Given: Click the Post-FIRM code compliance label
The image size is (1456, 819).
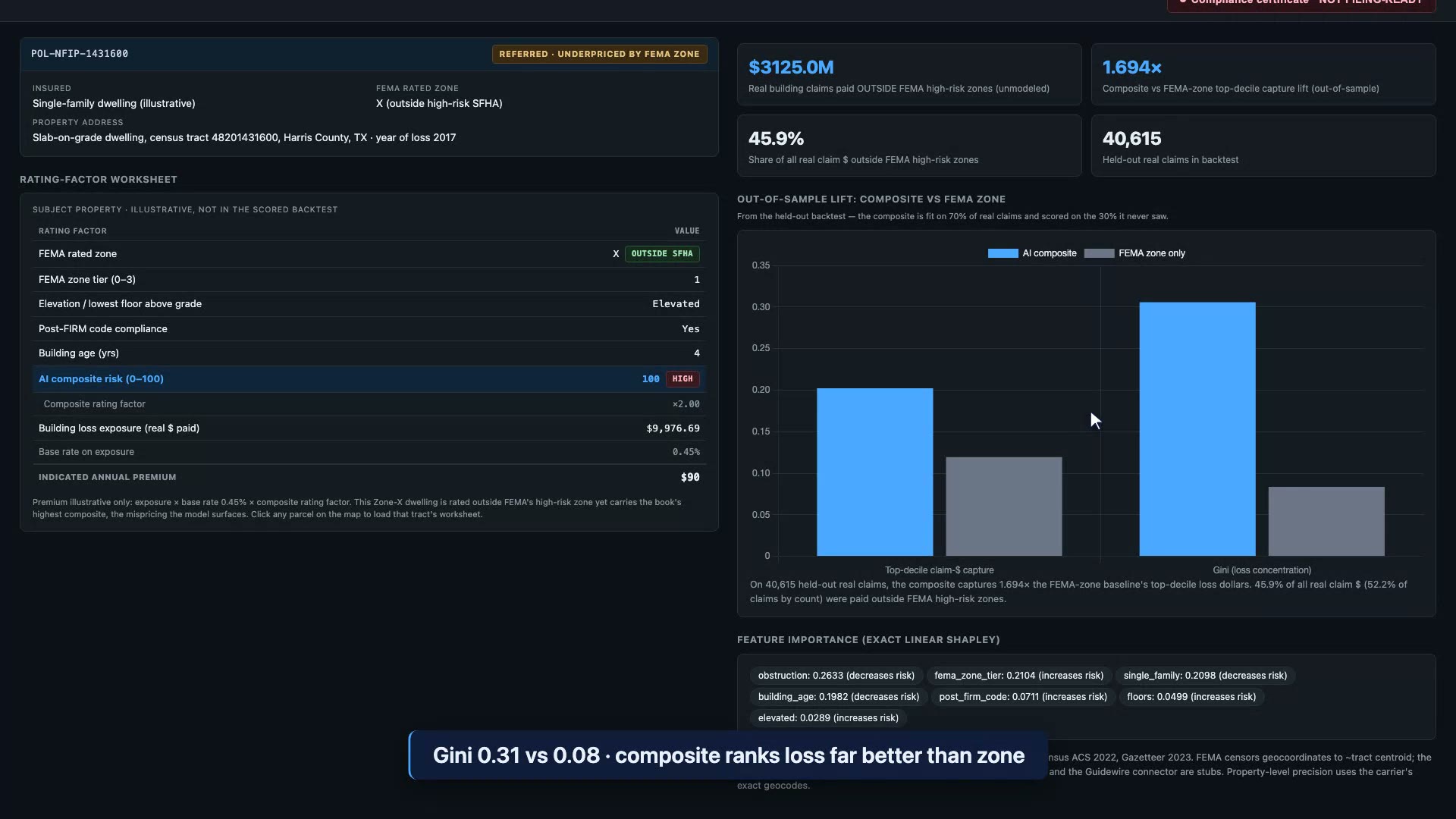Looking at the screenshot, I should click(103, 329).
